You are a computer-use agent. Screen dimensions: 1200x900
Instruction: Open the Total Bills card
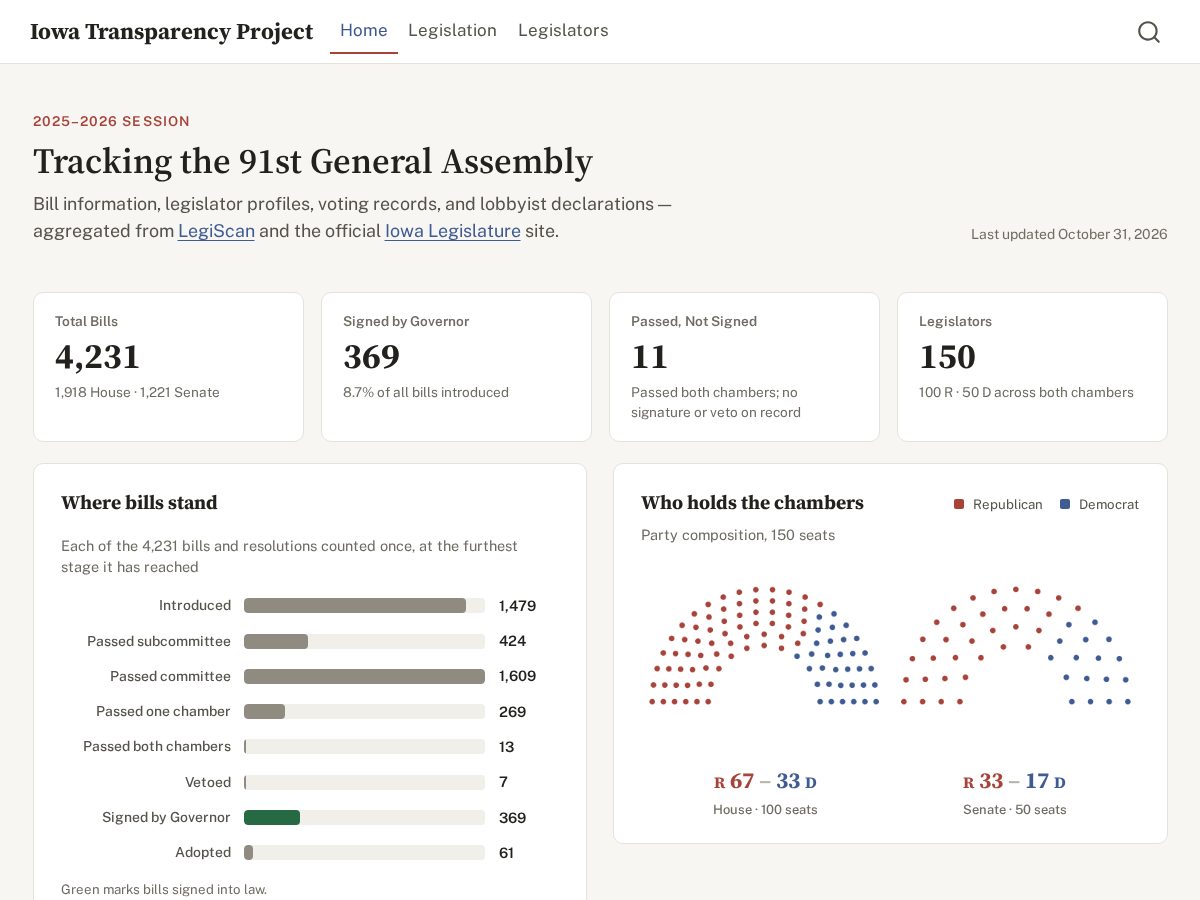coord(168,367)
